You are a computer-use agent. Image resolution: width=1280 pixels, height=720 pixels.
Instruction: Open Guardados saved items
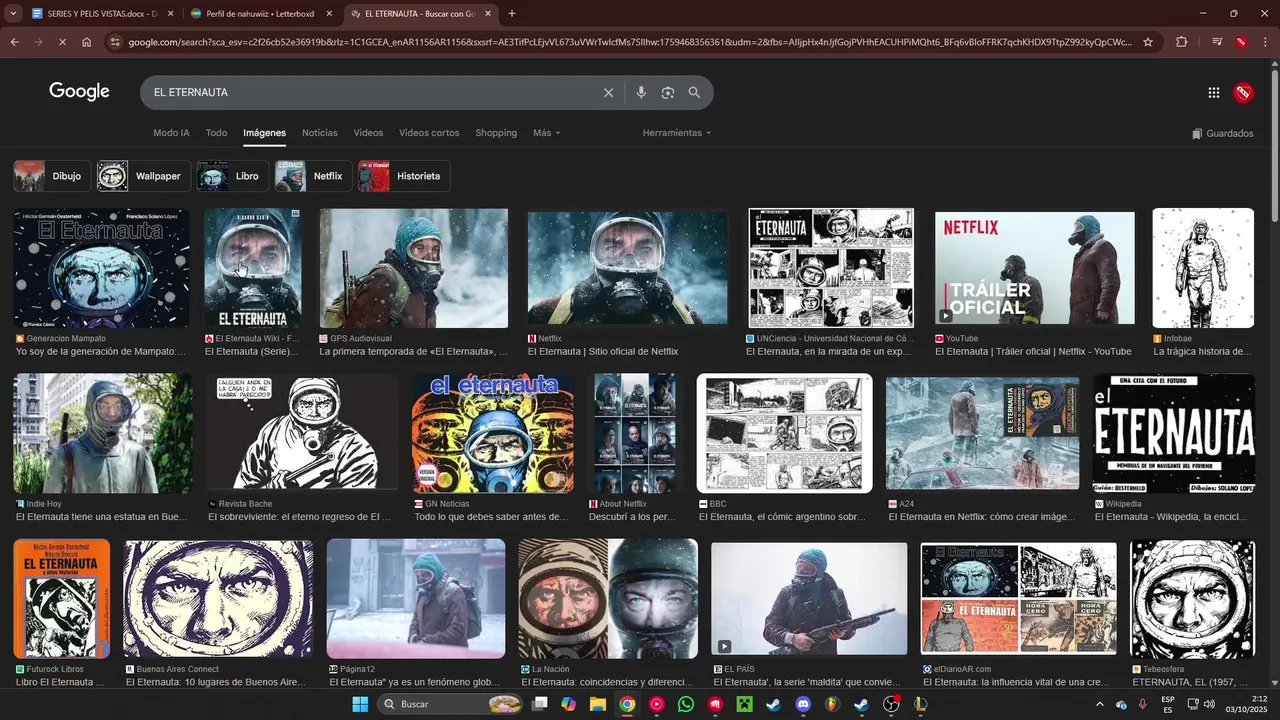[x=1222, y=133]
